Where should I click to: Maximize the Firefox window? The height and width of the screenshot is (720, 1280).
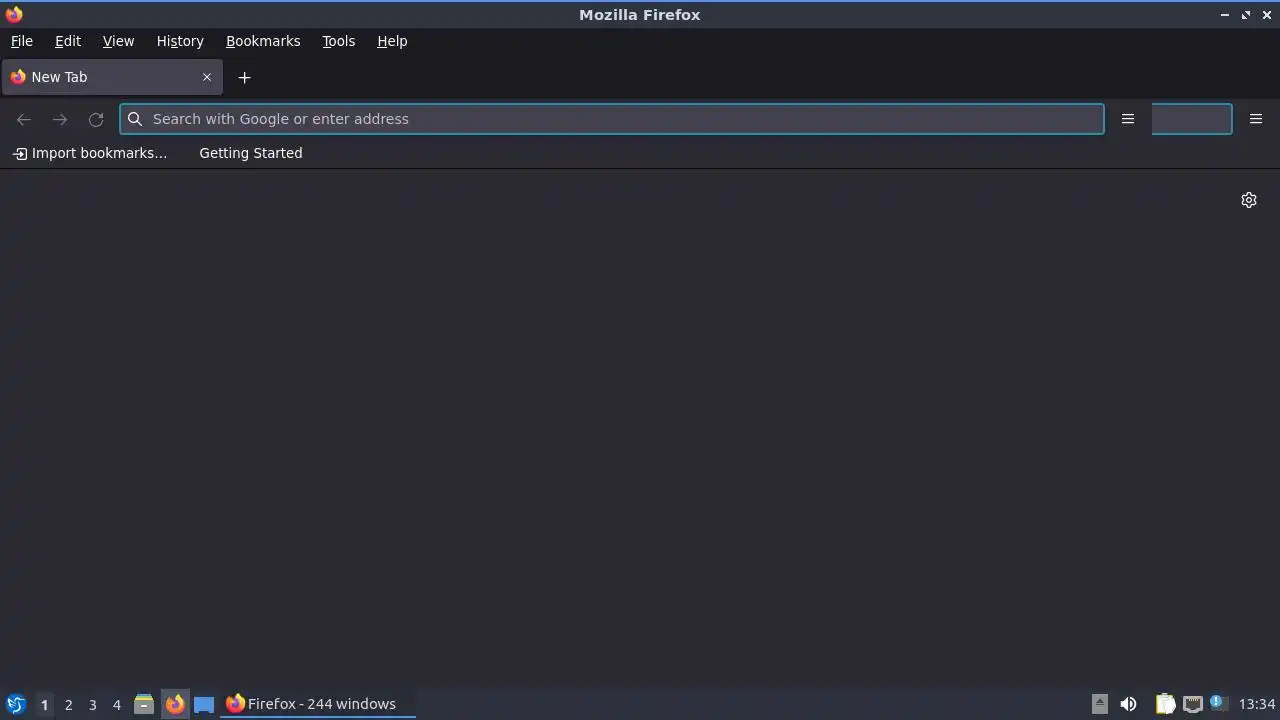click(1246, 15)
